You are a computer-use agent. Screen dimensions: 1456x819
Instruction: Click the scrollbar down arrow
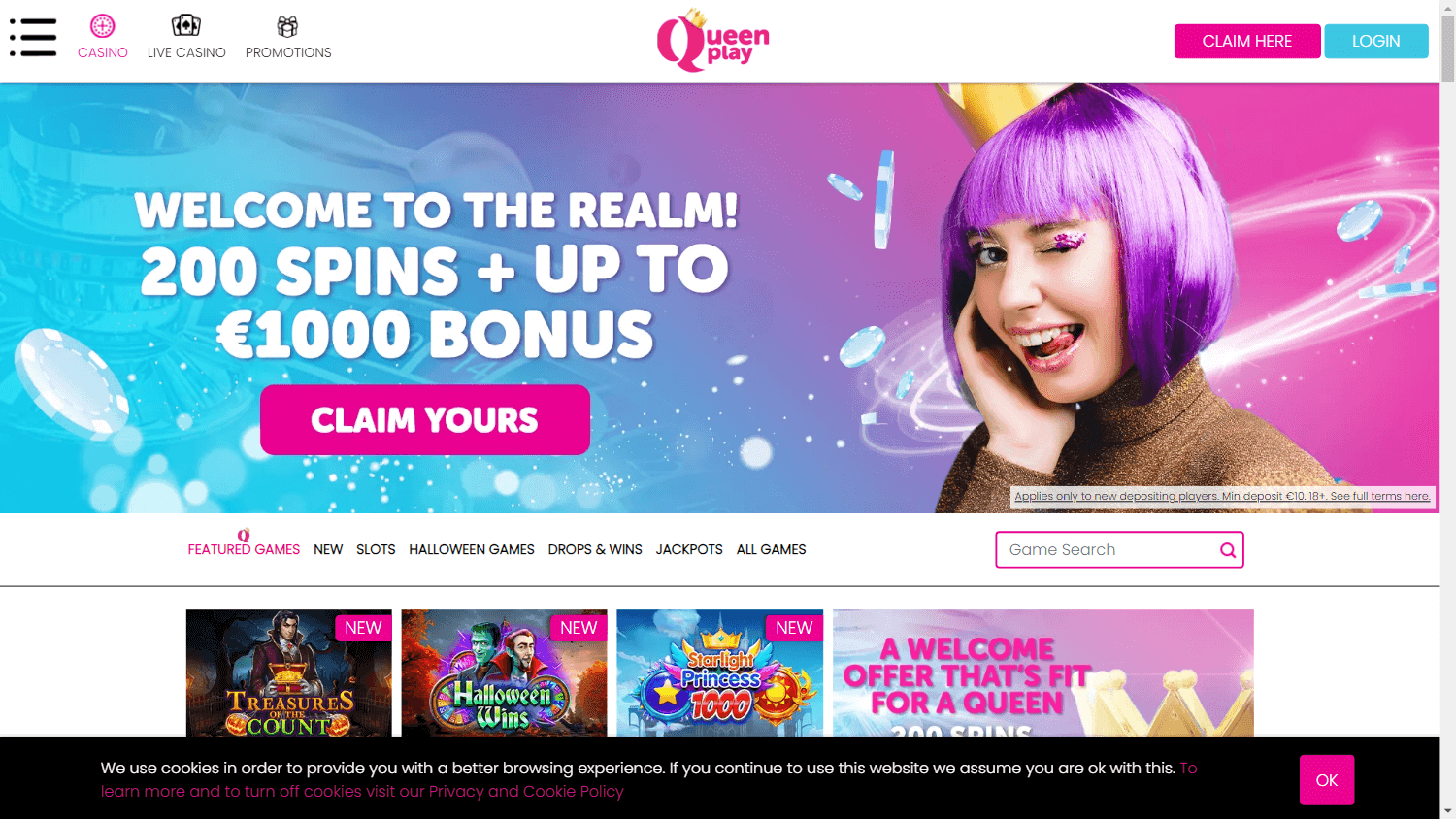[1448, 810]
